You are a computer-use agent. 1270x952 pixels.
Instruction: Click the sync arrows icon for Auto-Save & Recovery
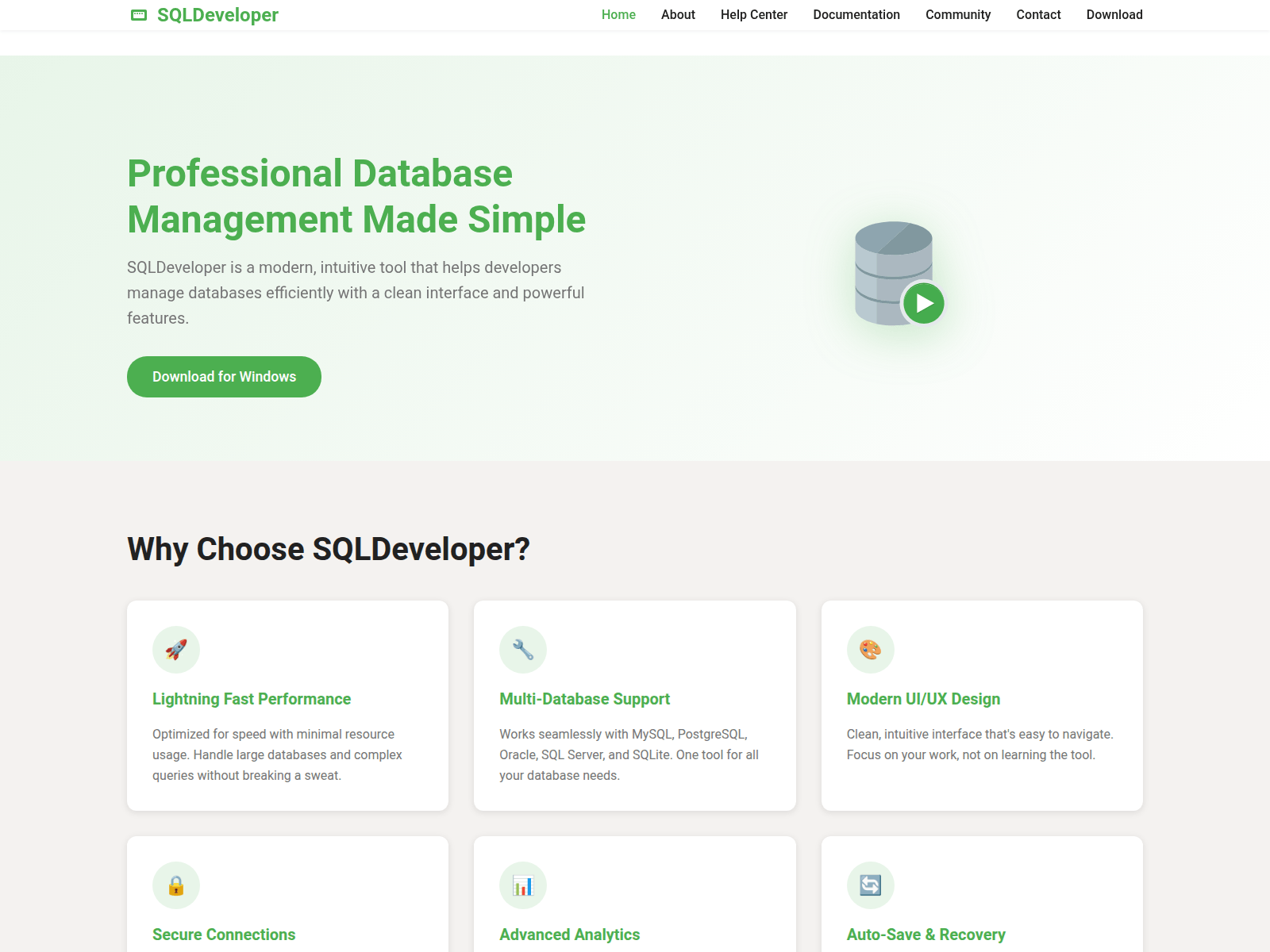pyautogui.click(x=871, y=885)
